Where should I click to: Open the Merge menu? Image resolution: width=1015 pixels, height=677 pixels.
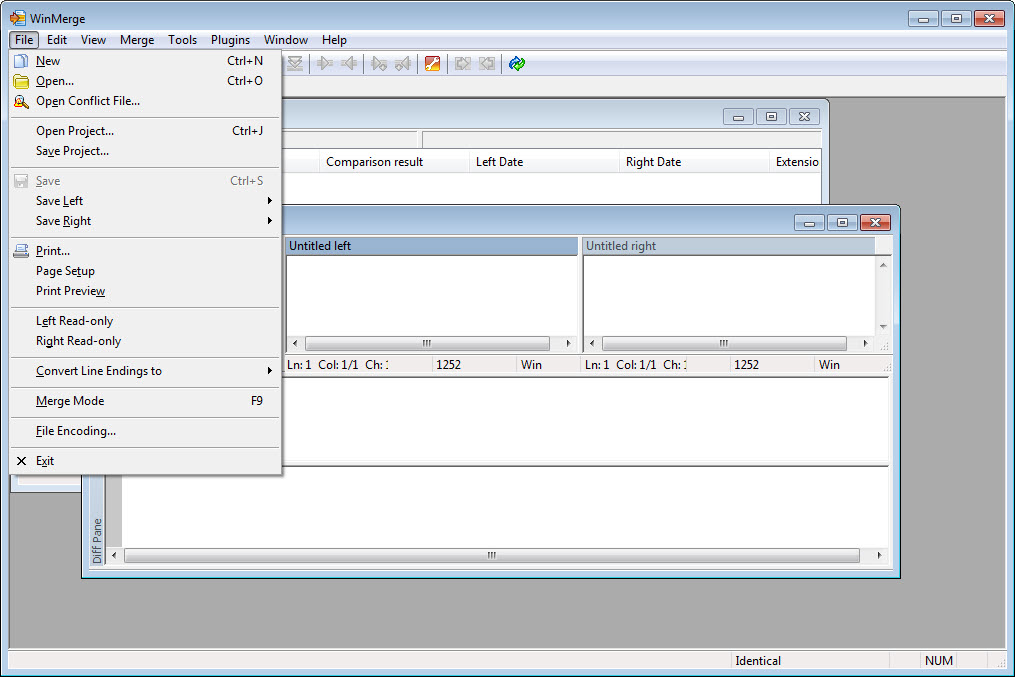(x=137, y=39)
